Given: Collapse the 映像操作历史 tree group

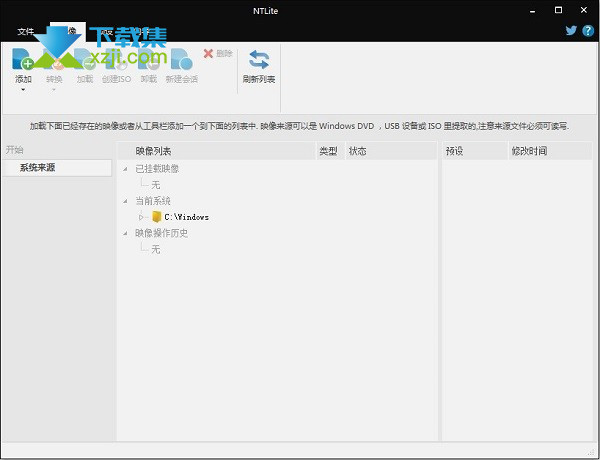Looking at the screenshot, I should click(x=125, y=233).
